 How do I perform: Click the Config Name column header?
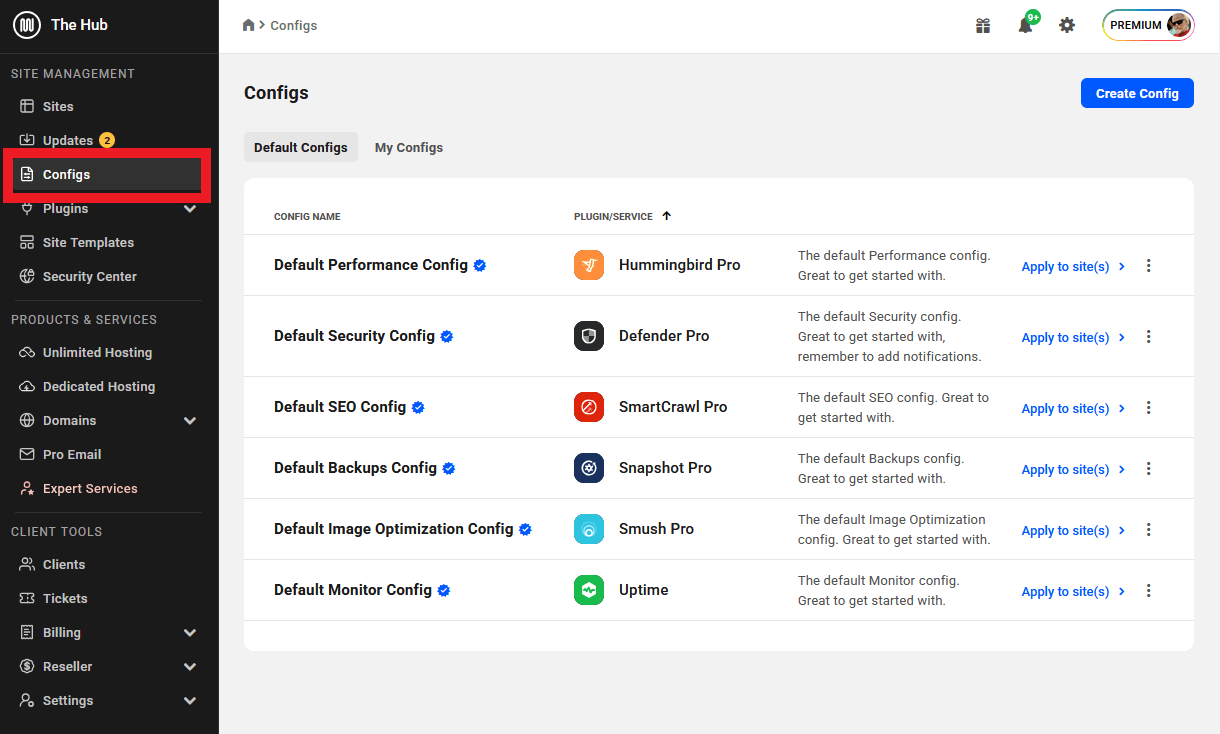pyautogui.click(x=307, y=216)
